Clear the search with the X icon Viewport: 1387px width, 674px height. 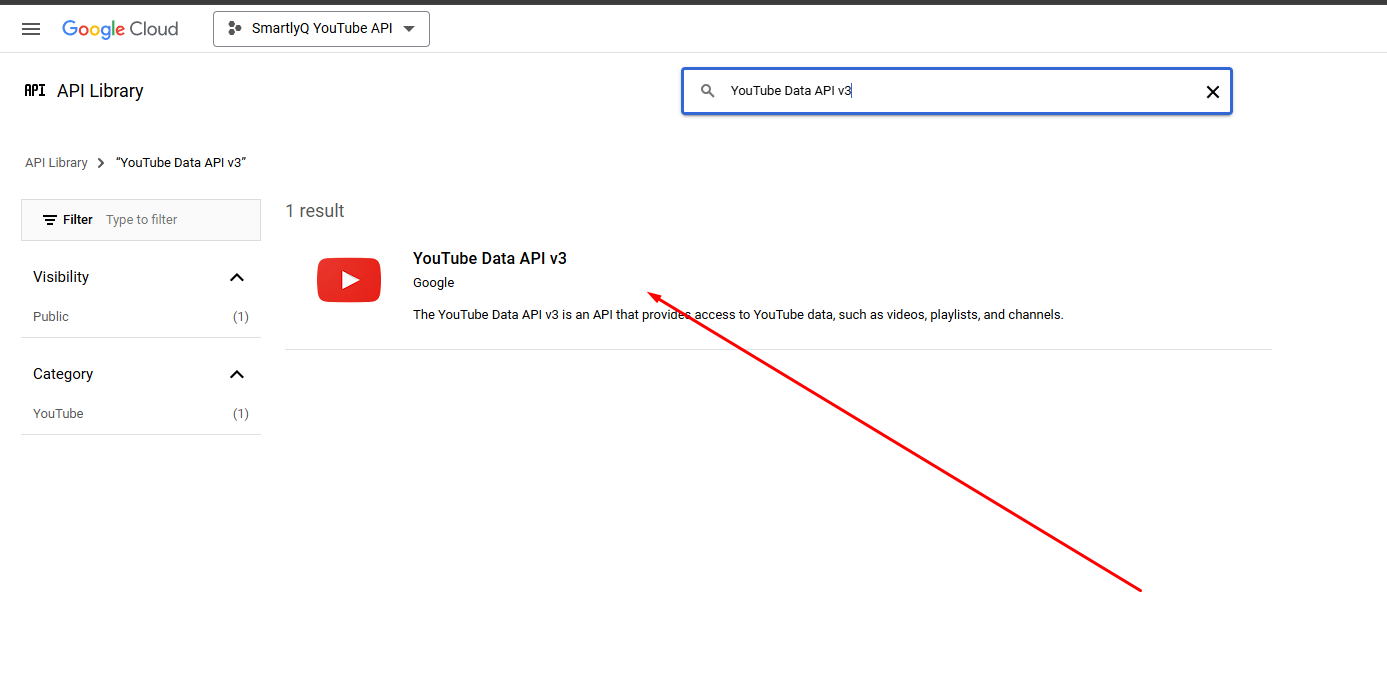pos(1212,92)
